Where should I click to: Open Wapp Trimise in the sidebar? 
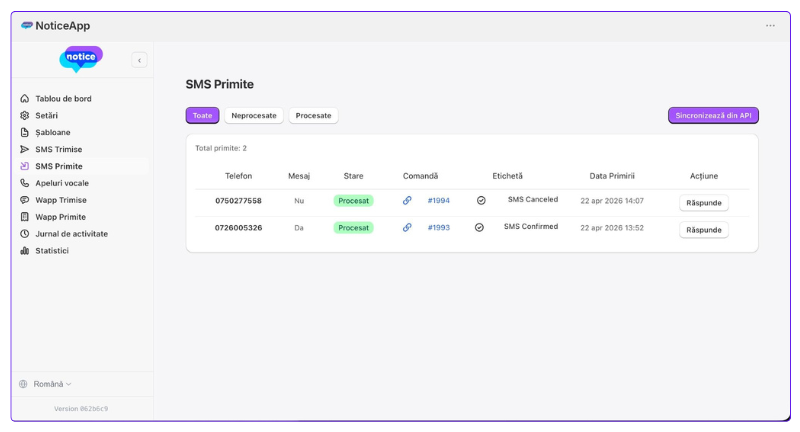61,200
